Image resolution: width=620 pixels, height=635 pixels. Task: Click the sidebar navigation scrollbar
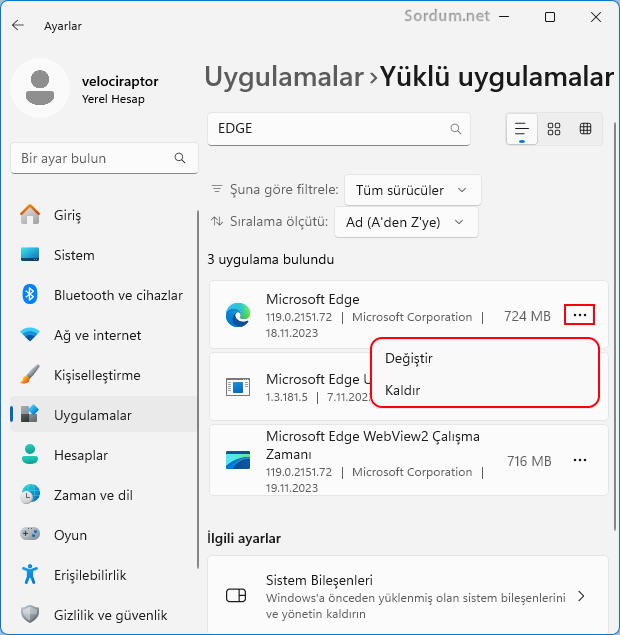[198, 389]
